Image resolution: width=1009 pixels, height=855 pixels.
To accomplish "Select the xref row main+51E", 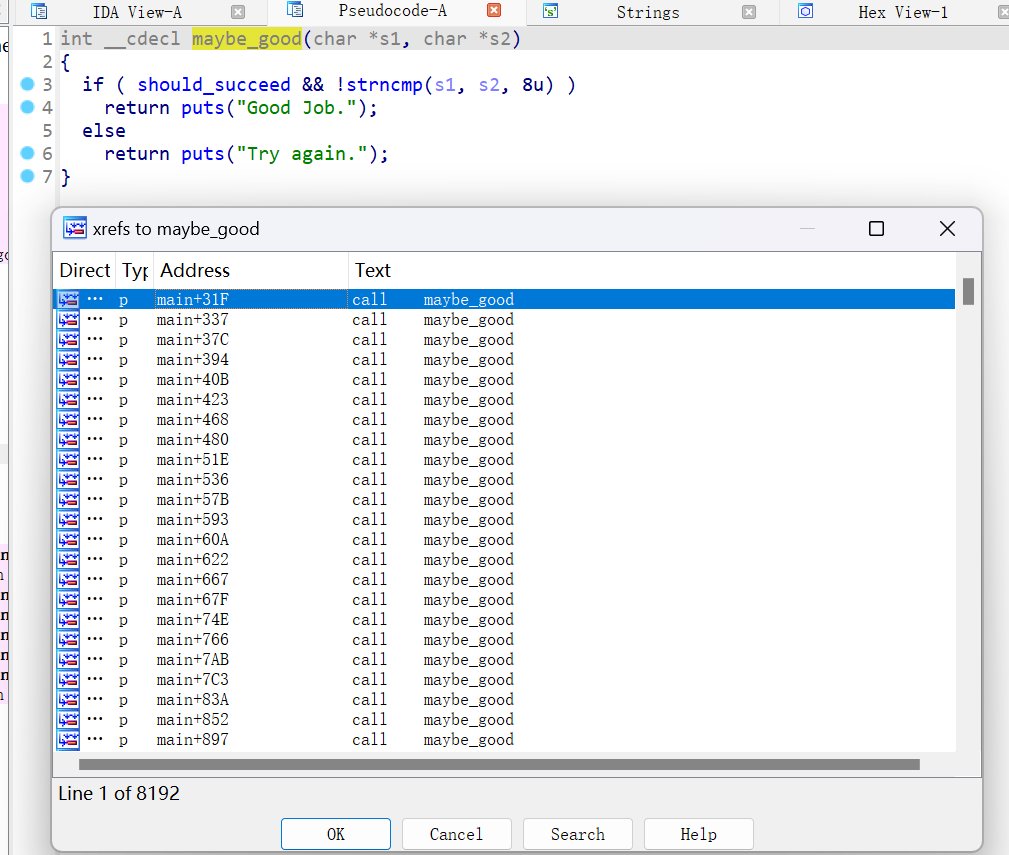I will point(504,459).
